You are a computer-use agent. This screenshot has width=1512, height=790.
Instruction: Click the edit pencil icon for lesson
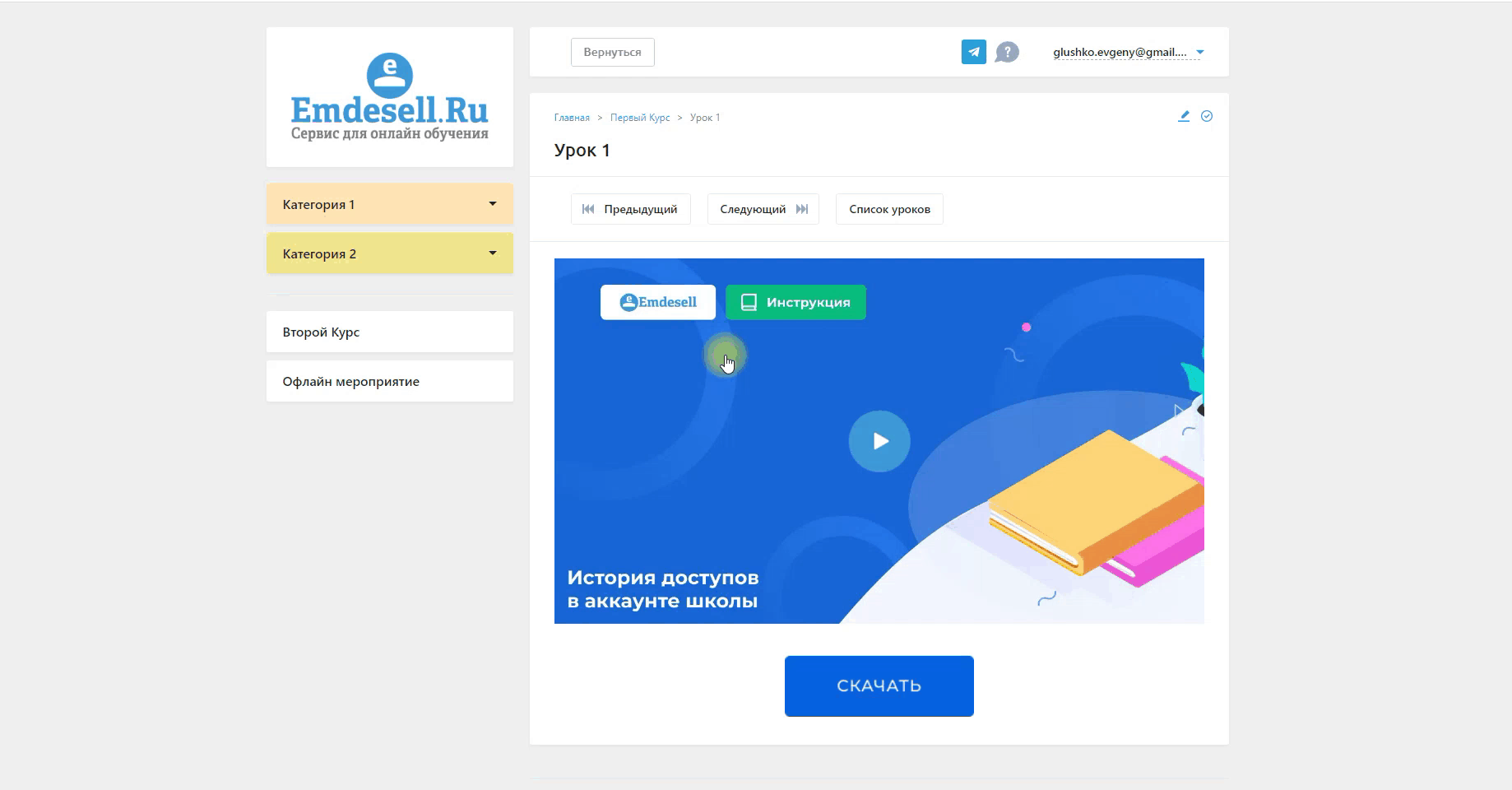coord(1184,116)
